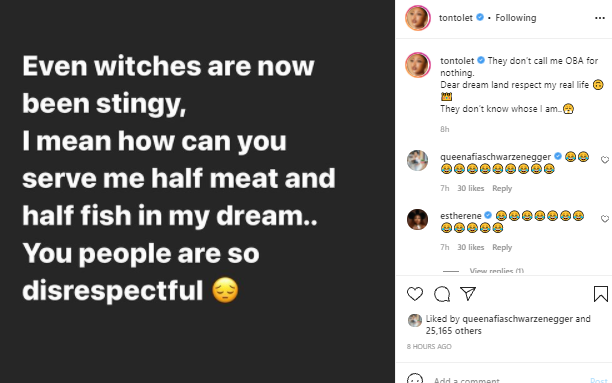Open queenafiaschwarzenegger's comment avatar
The height and width of the screenshot is (383, 612).
[417, 160]
